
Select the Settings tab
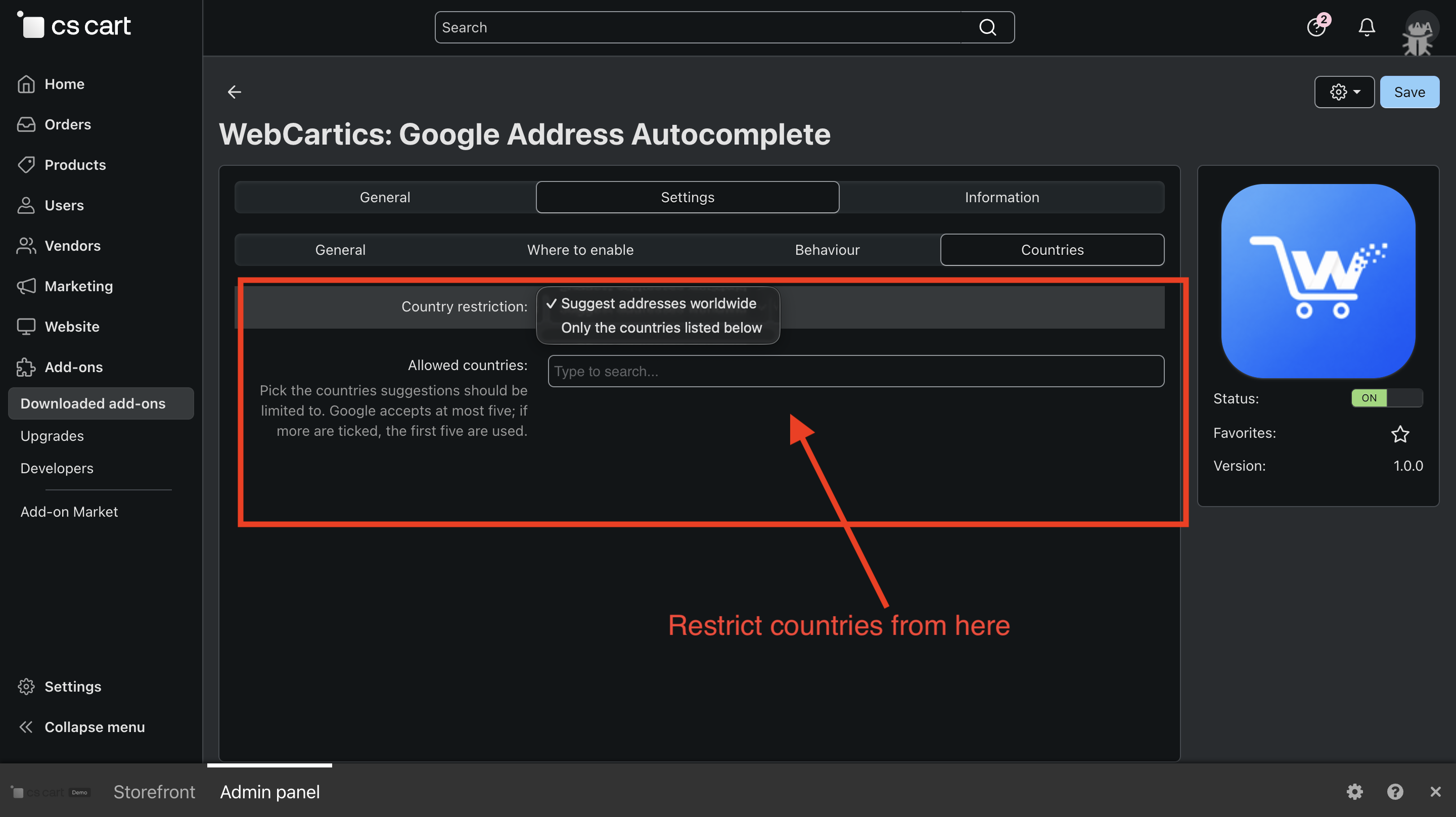[688, 197]
